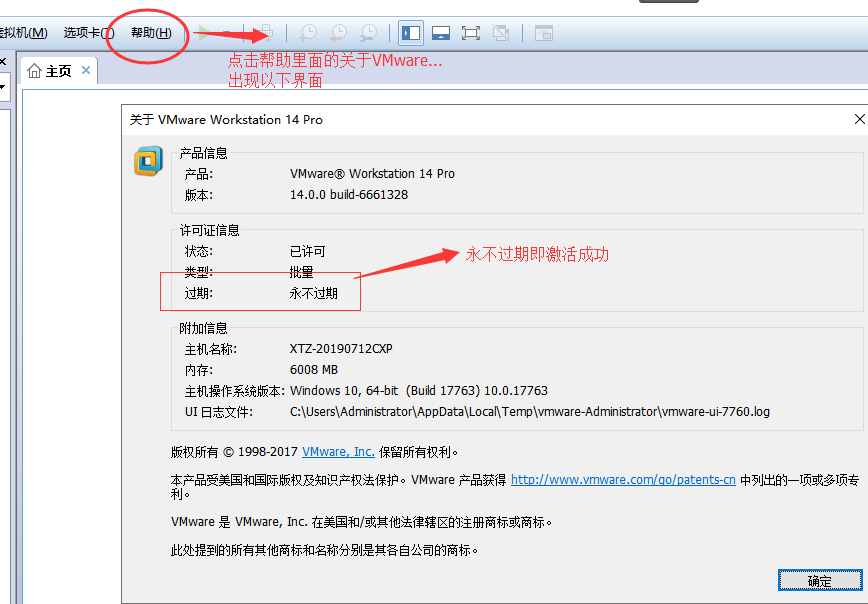Click the 产品信息 group label

tap(203, 153)
